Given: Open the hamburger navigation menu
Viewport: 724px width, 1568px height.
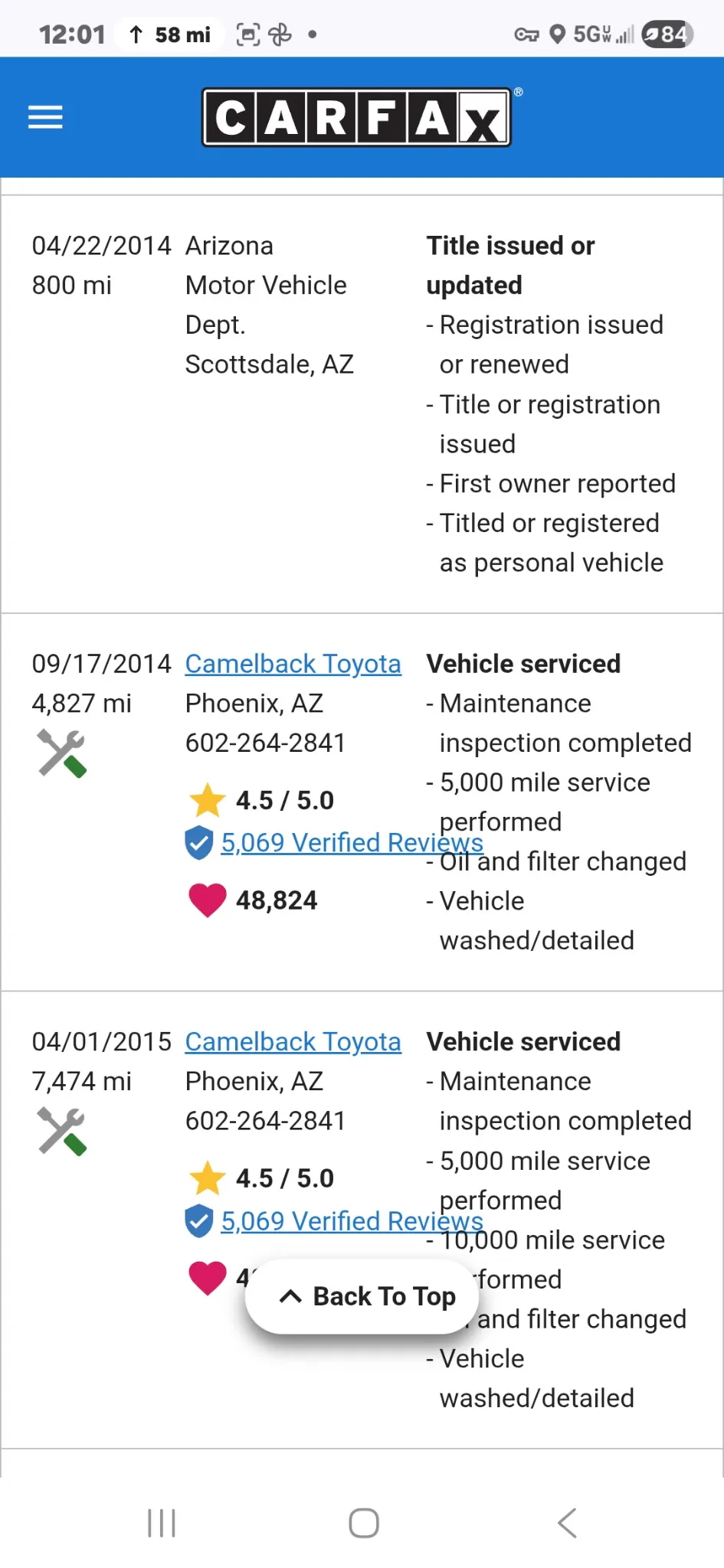Looking at the screenshot, I should [x=45, y=117].
